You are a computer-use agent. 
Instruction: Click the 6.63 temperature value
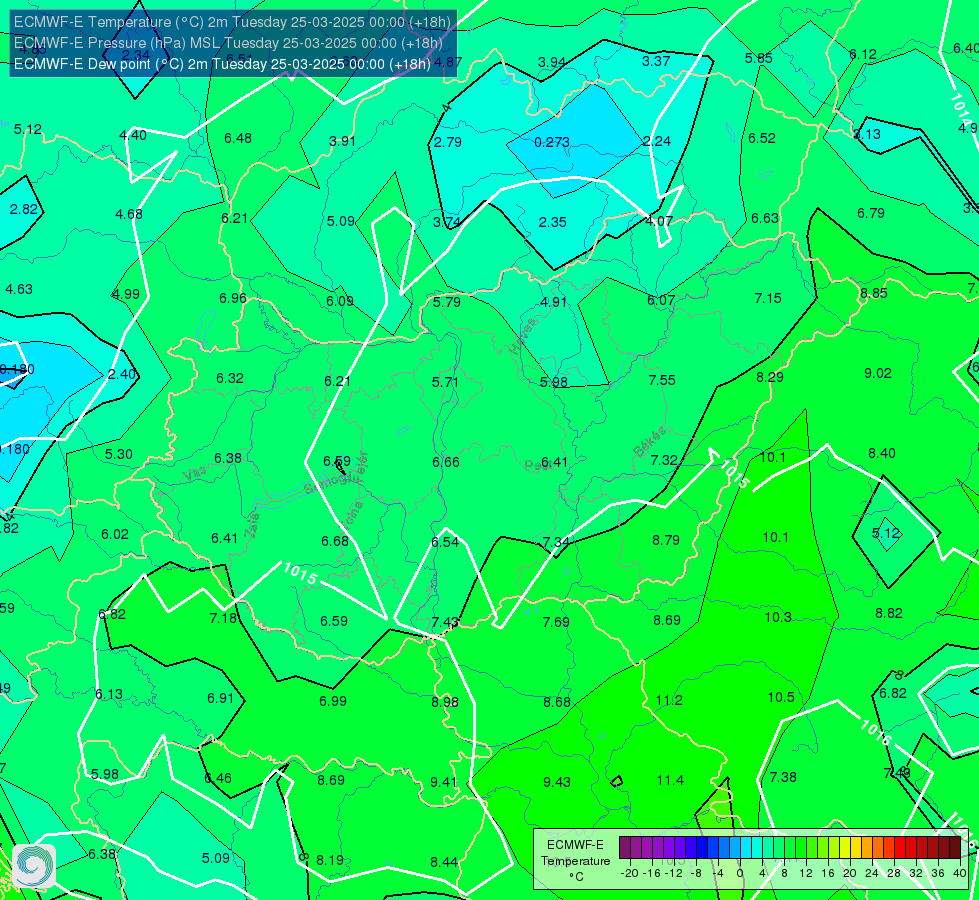coord(765,219)
